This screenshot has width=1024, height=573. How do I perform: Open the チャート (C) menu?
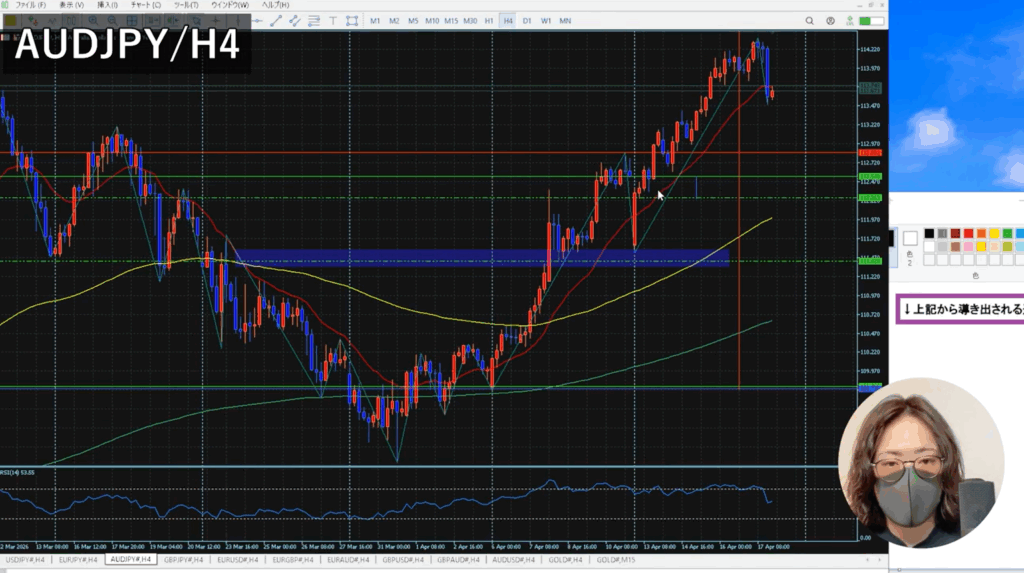[145, 5]
